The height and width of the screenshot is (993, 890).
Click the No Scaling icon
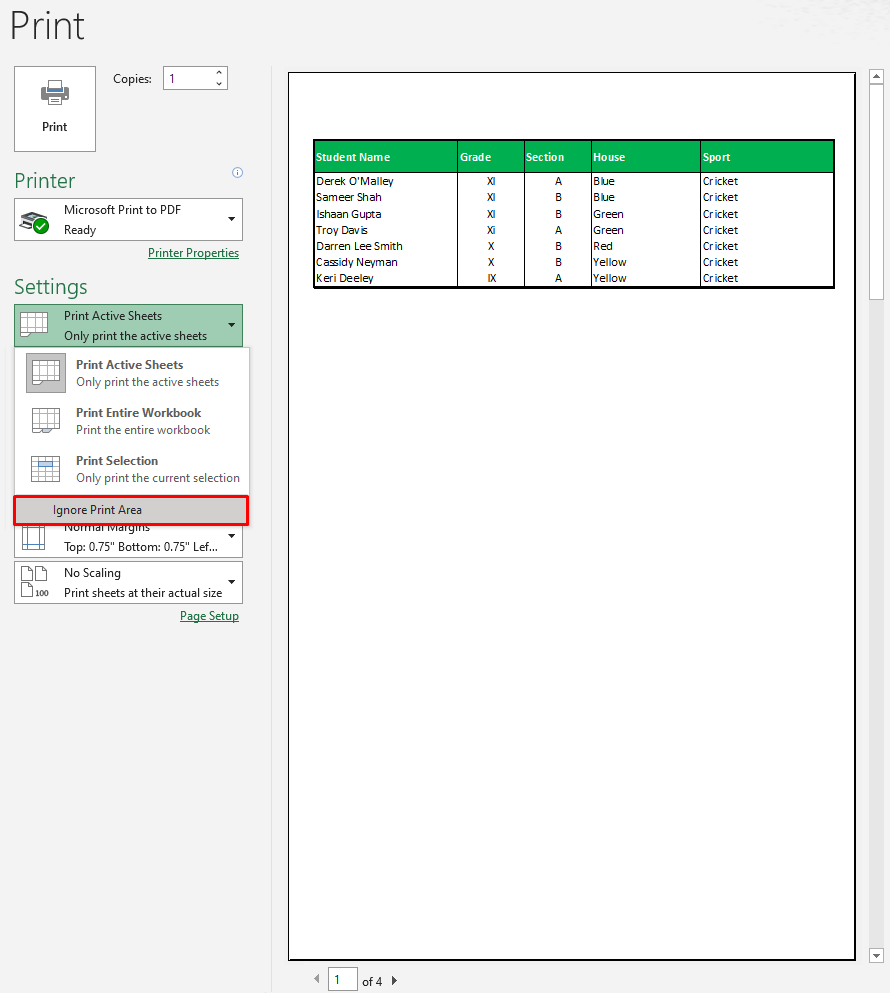(x=32, y=582)
